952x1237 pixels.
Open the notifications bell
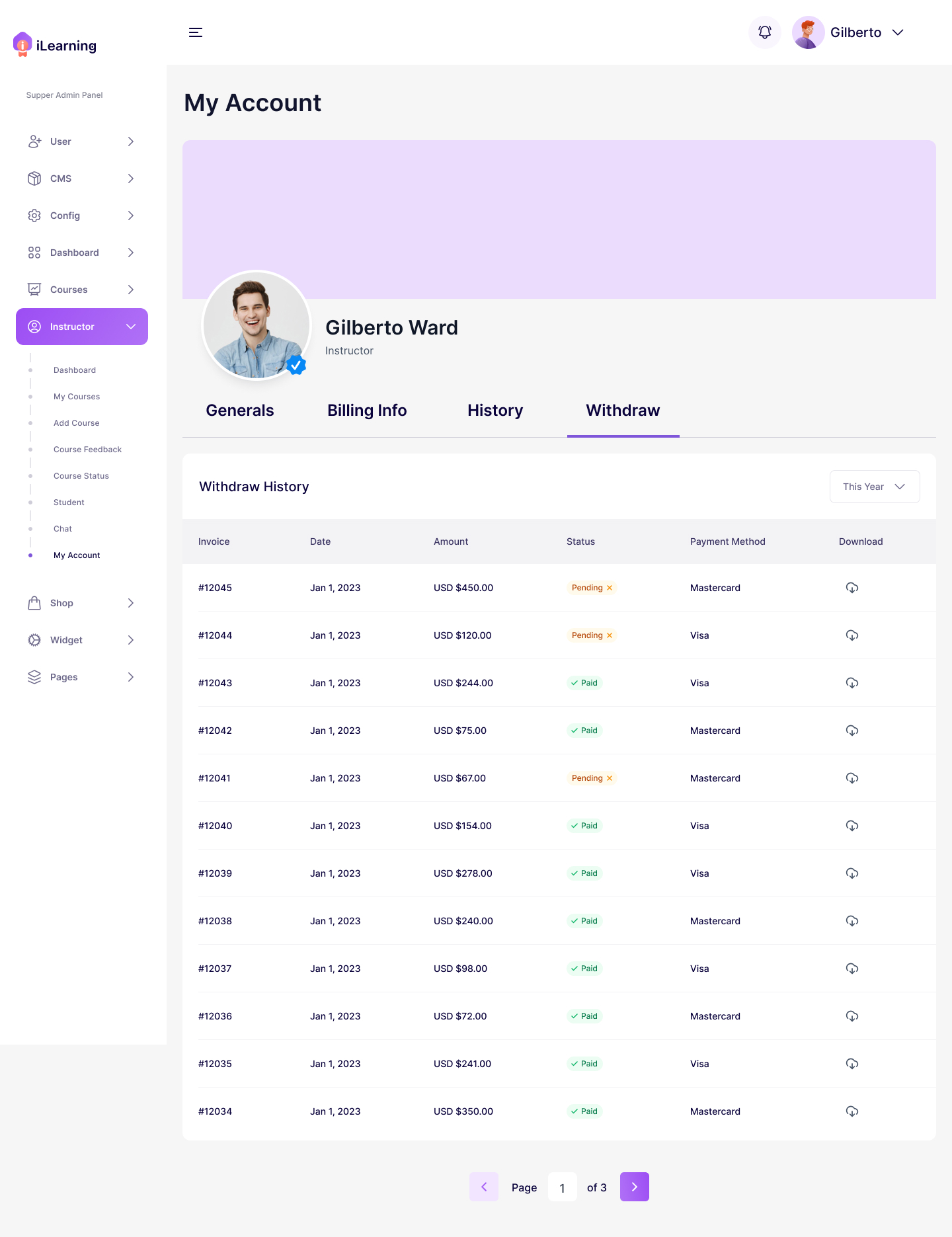coord(765,32)
